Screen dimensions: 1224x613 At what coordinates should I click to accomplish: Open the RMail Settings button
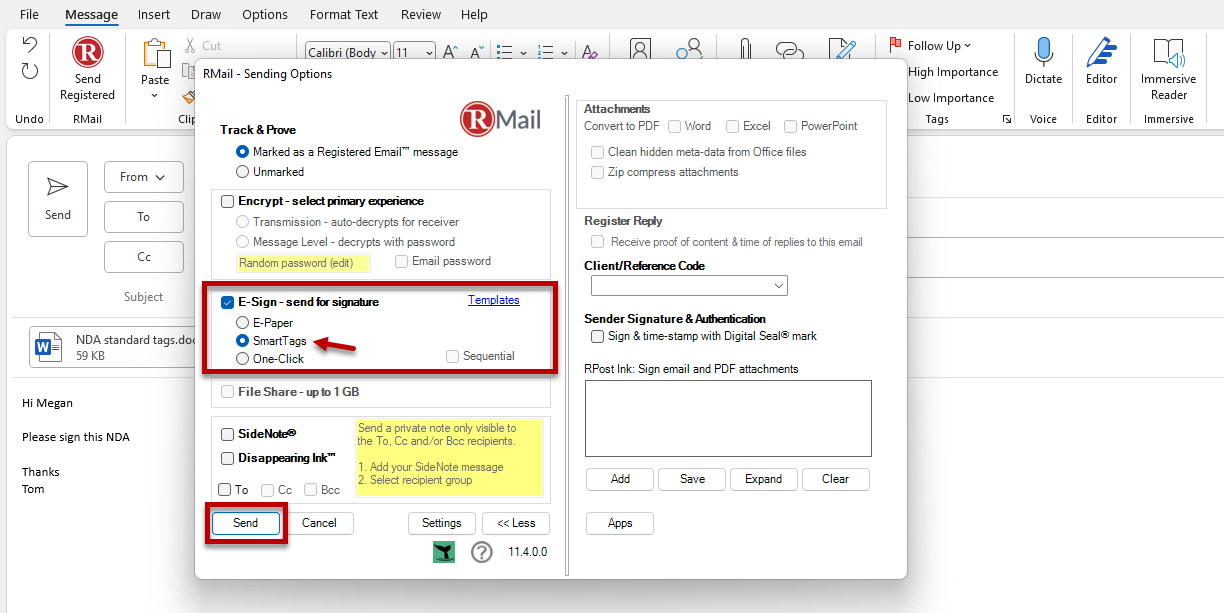click(x=442, y=523)
